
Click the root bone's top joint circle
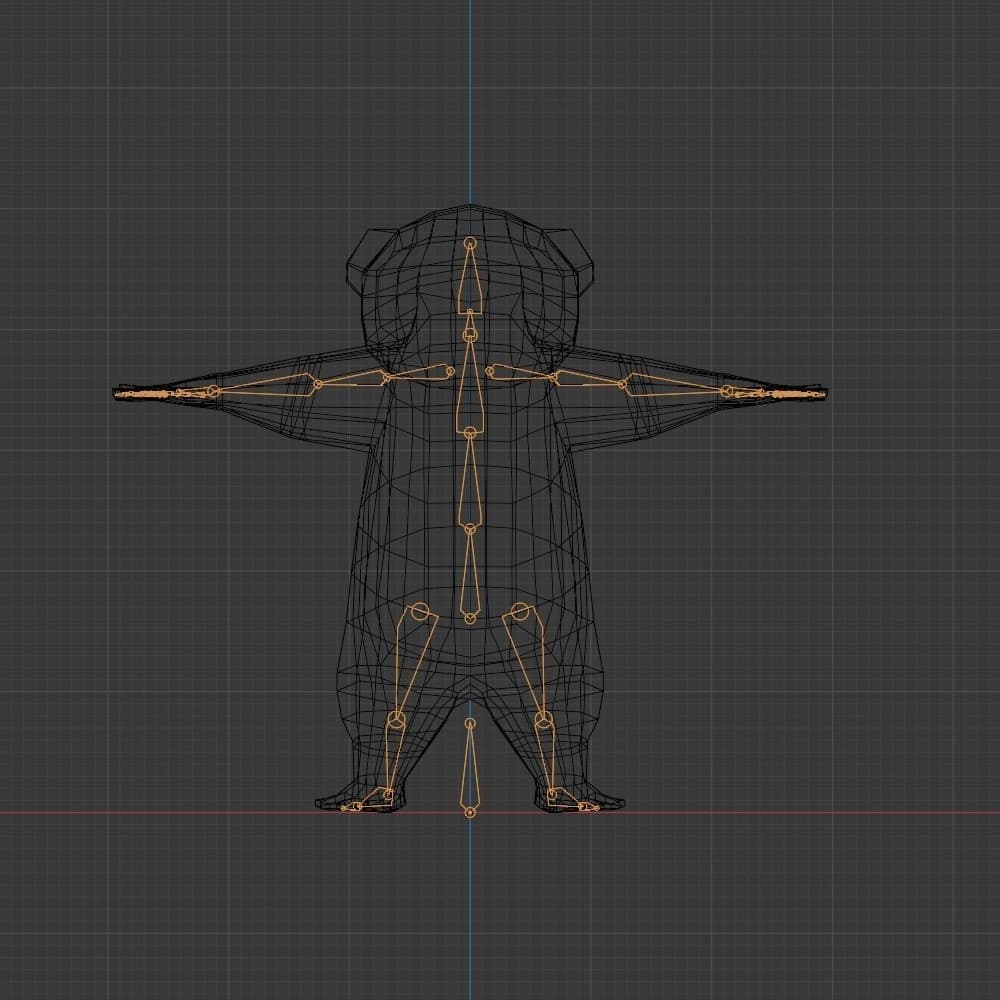click(x=470, y=723)
